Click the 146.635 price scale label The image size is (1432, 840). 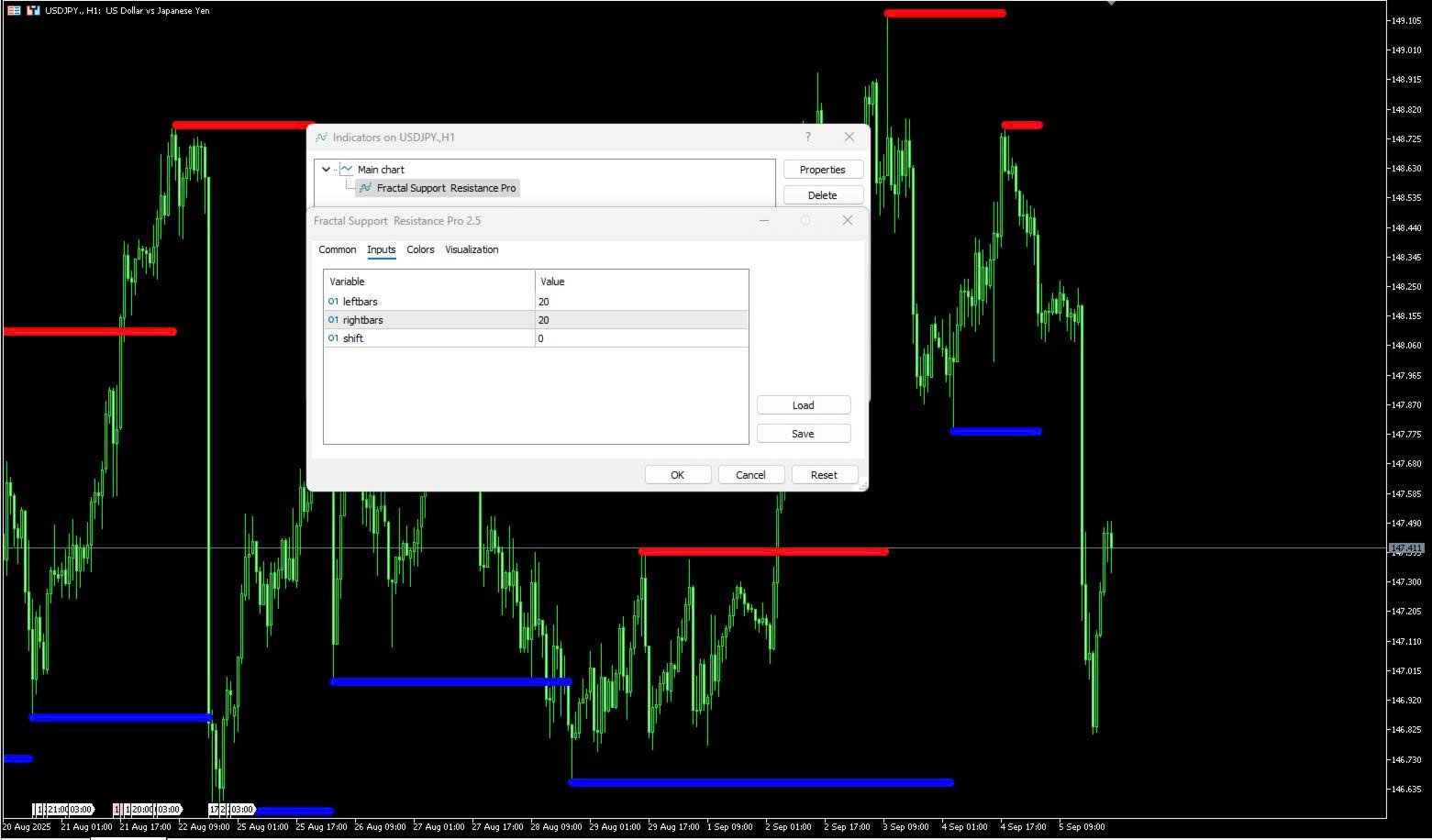tap(1406, 789)
